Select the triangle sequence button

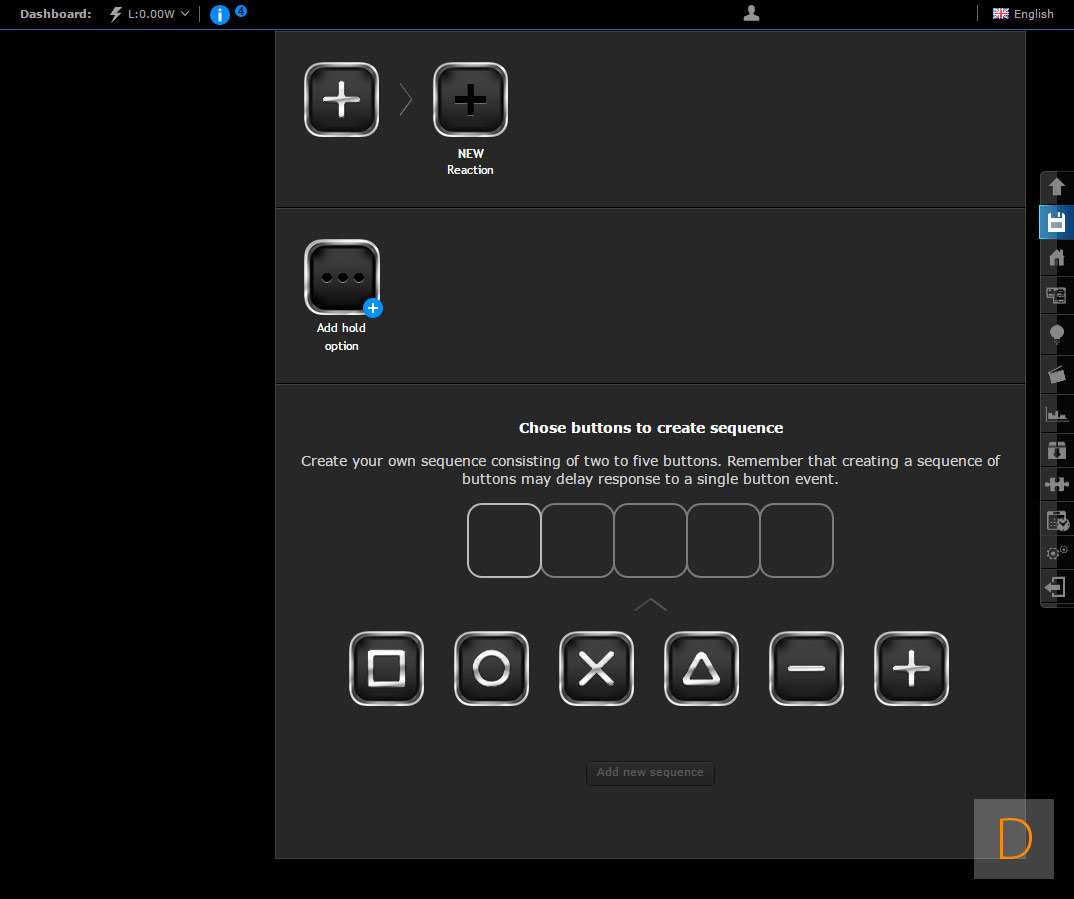(701, 669)
